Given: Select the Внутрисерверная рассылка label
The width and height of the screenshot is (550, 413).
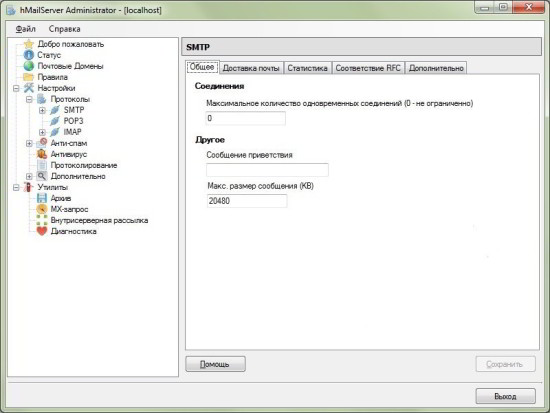Looking at the screenshot, I should coord(99,220).
